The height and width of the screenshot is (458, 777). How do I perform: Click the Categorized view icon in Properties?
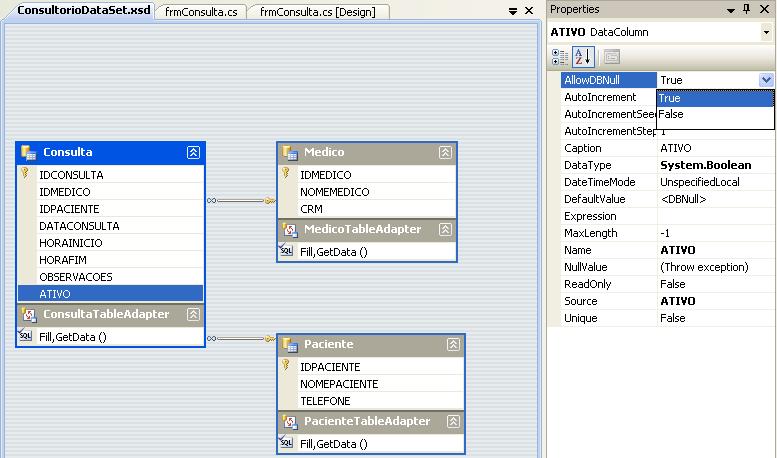point(560,57)
